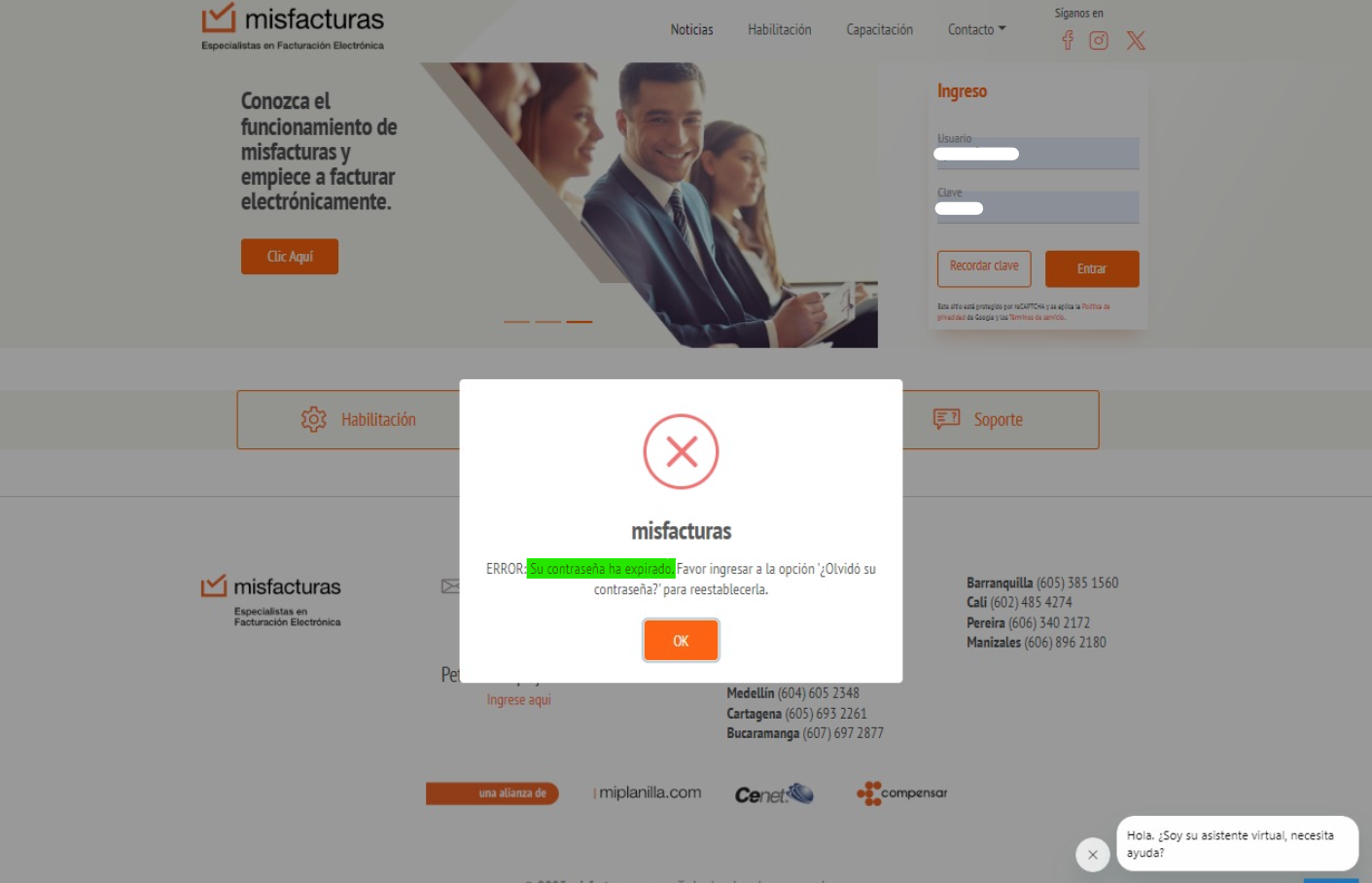The image size is (1372, 883).
Task: Click the misfacturas logo in the header
Action: [x=293, y=26]
